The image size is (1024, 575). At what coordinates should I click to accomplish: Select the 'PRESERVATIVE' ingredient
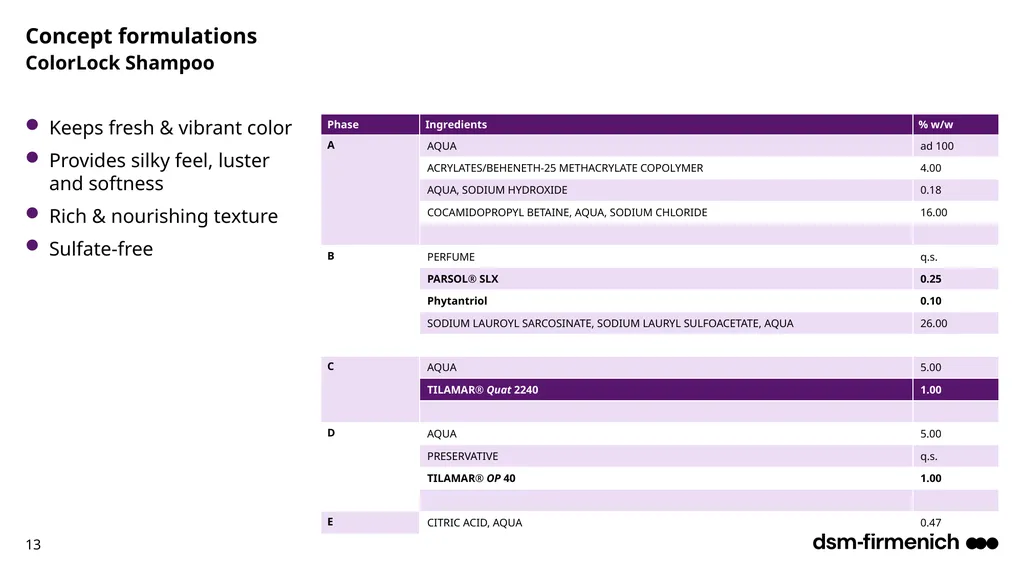click(462, 456)
